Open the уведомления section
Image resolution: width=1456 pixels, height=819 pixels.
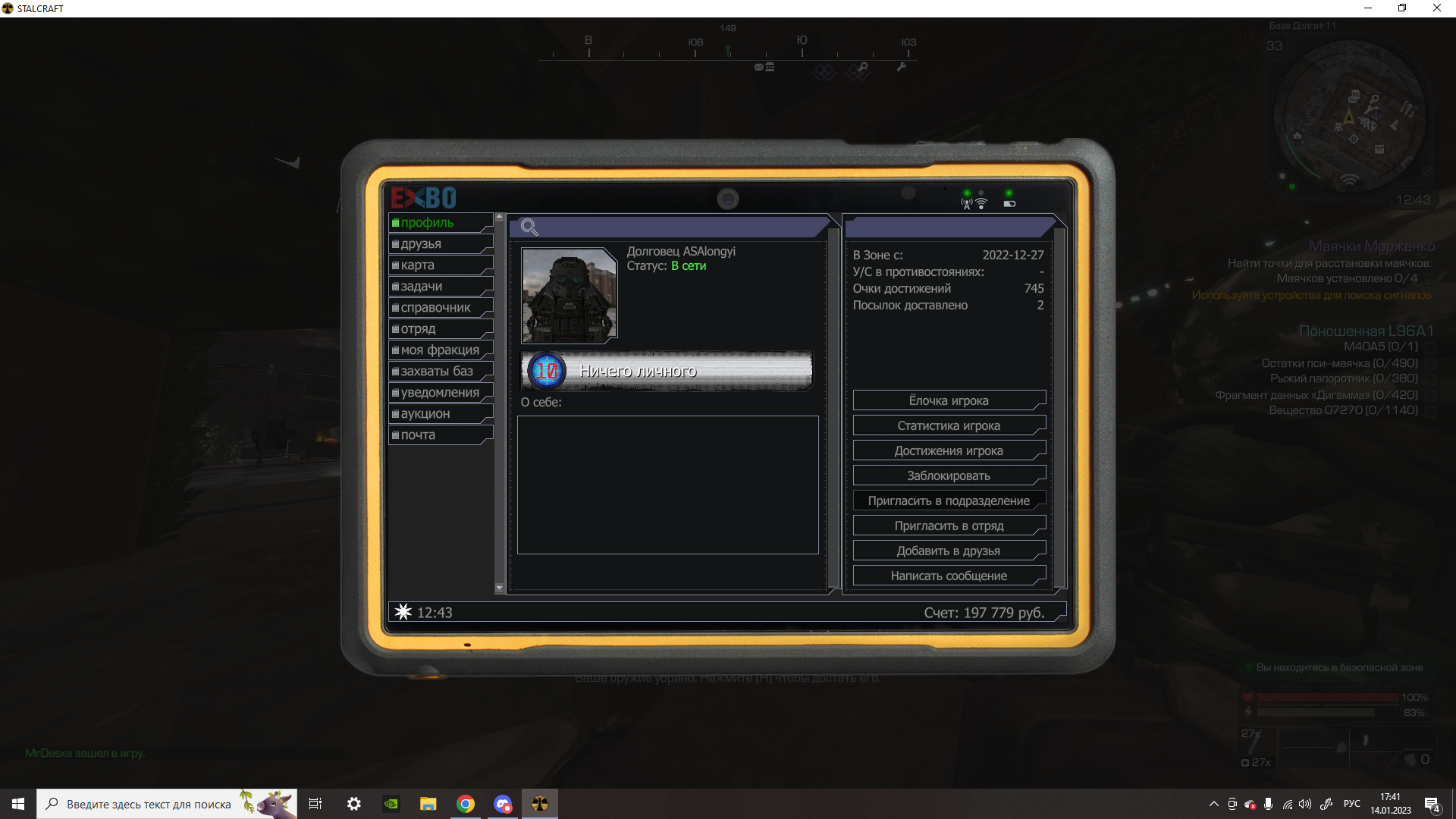coord(441,392)
